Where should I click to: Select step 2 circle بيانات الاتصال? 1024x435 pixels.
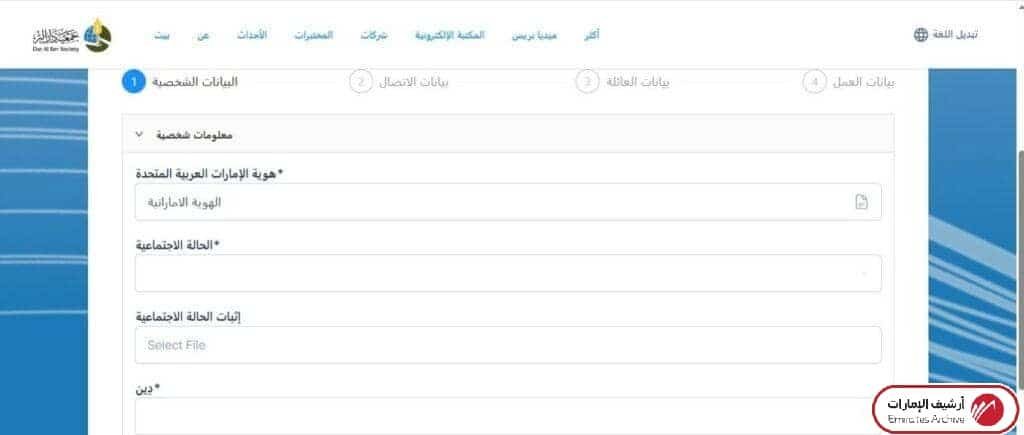tap(360, 81)
